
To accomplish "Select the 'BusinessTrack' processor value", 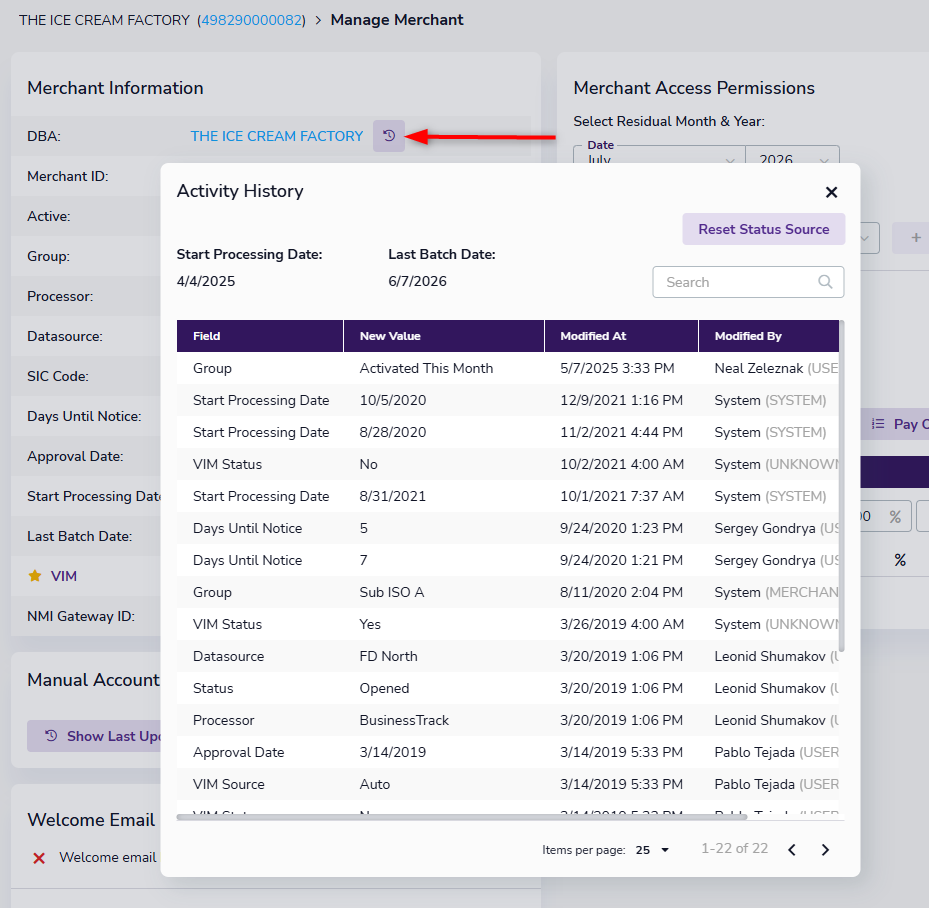I will click(x=404, y=720).
